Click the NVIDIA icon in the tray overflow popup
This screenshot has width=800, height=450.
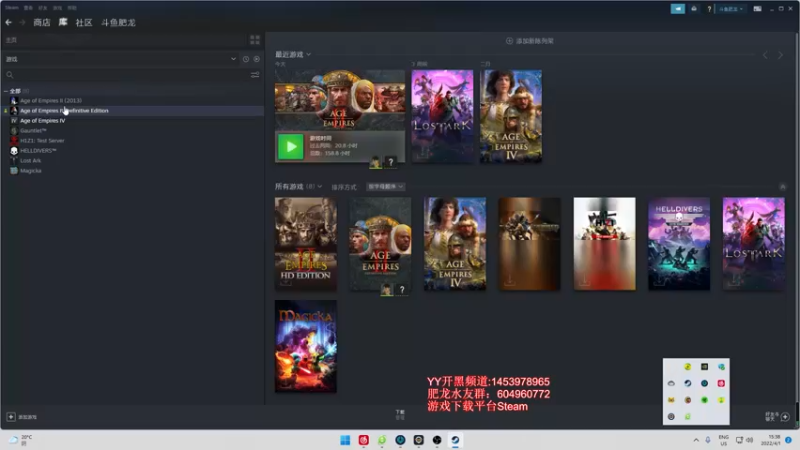coord(705,366)
